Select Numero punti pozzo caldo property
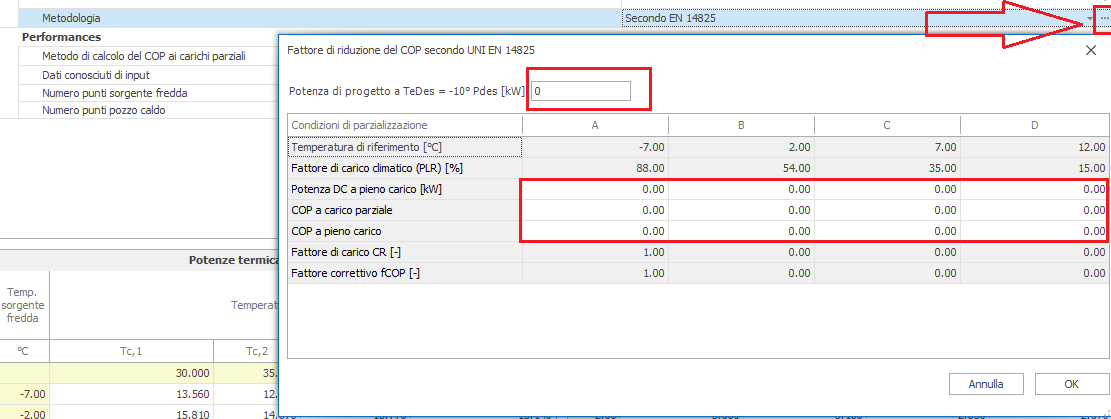The image size is (1111, 419). [x=103, y=110]
